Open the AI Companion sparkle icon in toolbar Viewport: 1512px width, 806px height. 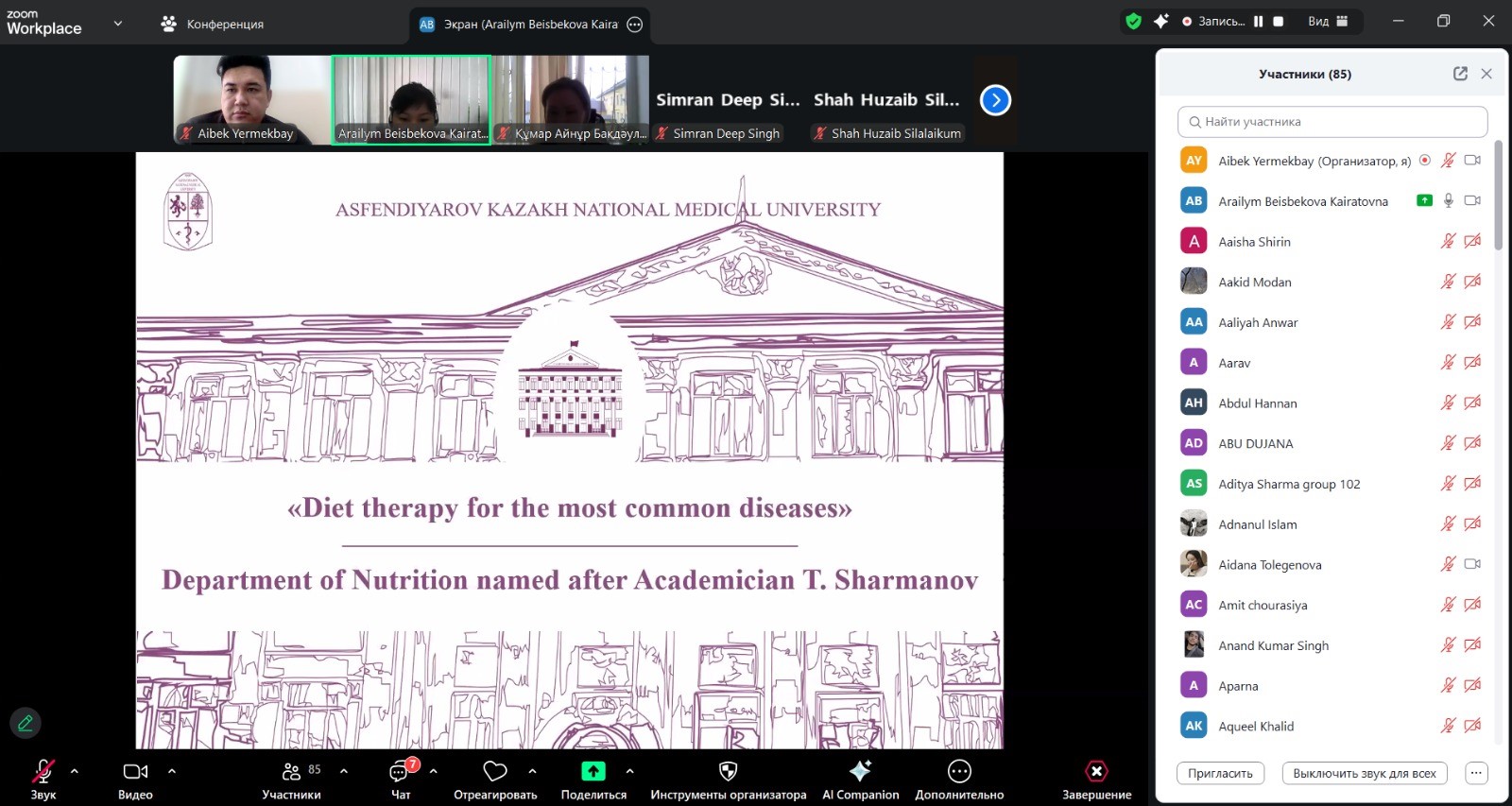click(860, 771)
